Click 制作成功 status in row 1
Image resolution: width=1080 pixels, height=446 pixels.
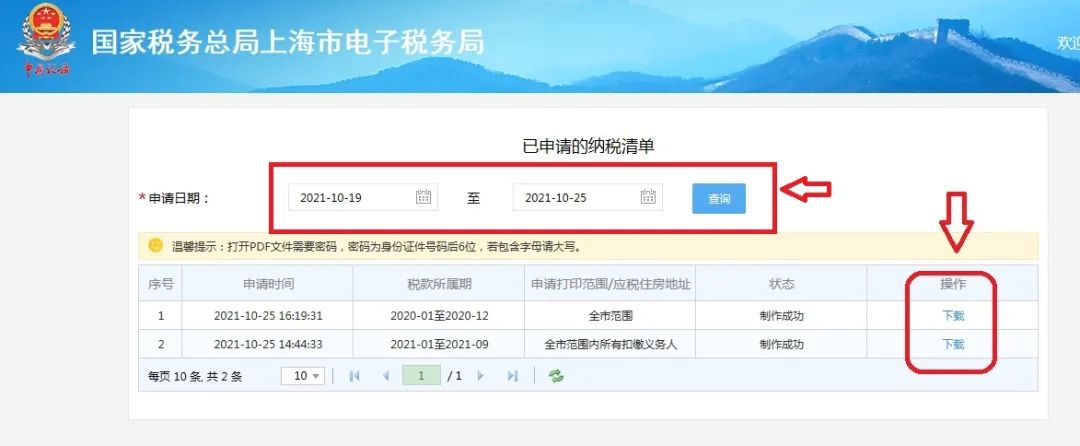[x=781, y=316]
